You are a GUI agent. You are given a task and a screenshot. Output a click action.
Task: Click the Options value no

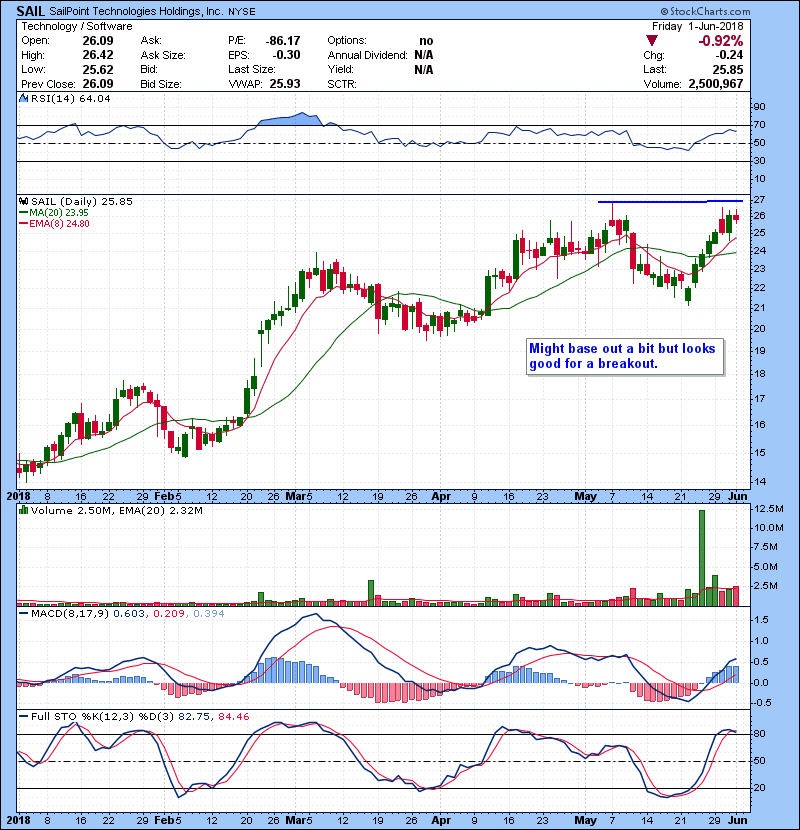(x=426, y=41)
